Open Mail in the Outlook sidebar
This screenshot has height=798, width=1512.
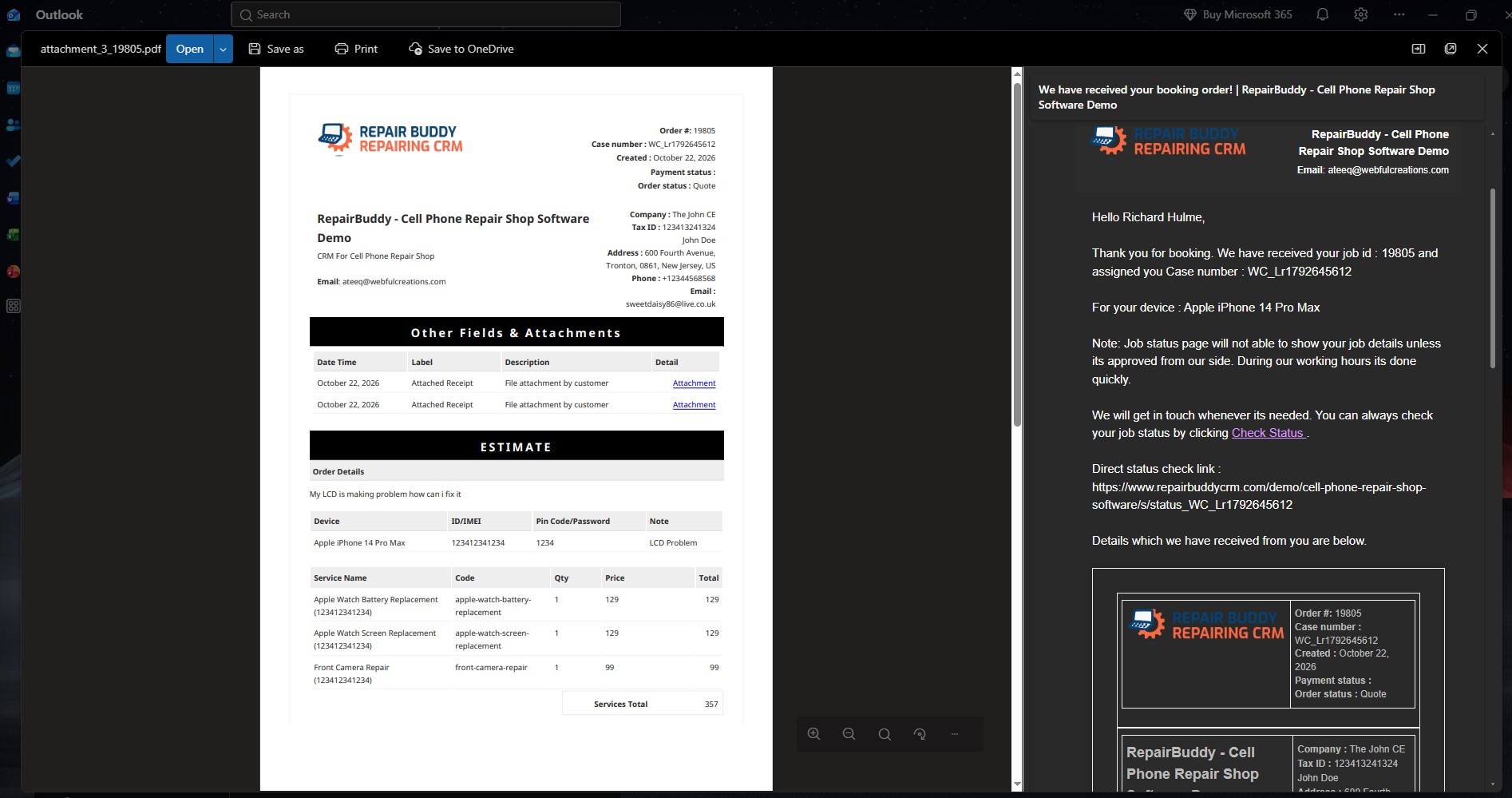[13, 51]
